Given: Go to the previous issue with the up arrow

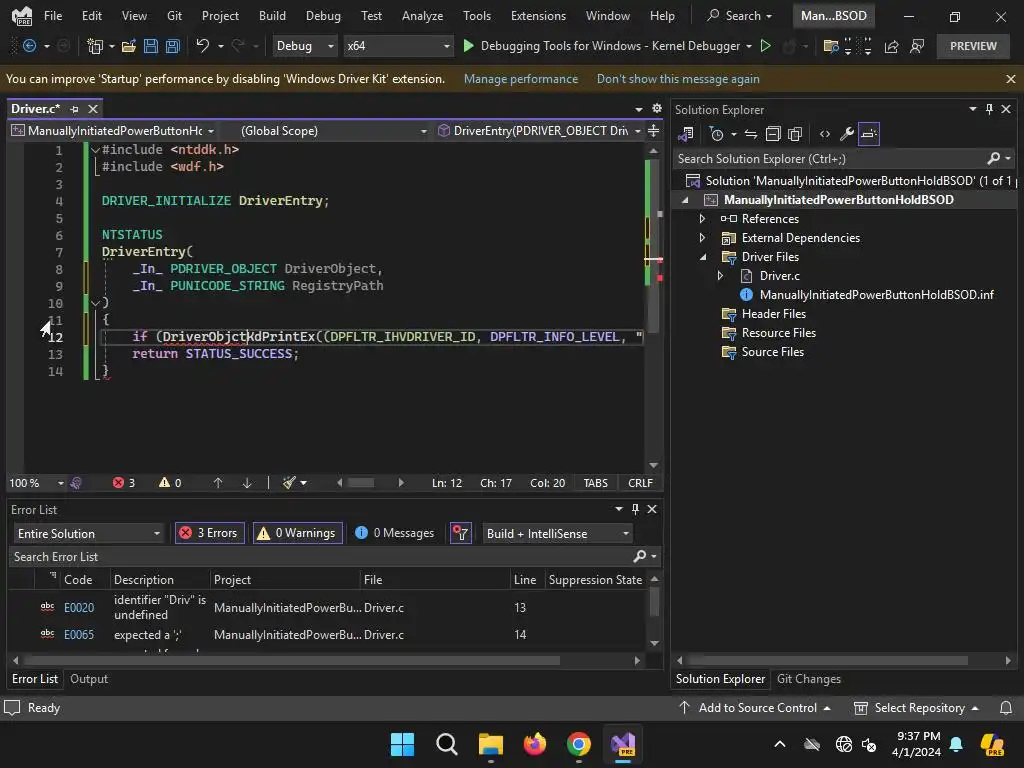Looking at the screenshot, I should [218, 483].
